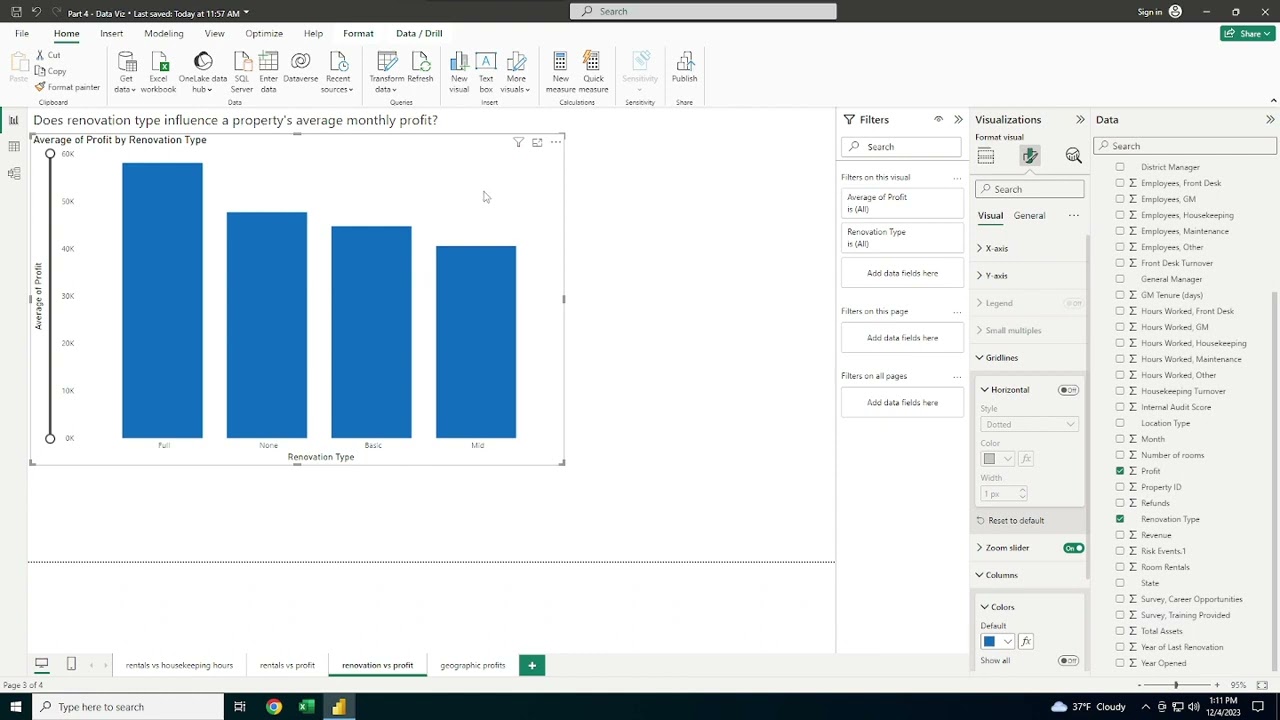Check the Month field
This screenshot has width=1280, height=720.
[x=1120, y=439]
